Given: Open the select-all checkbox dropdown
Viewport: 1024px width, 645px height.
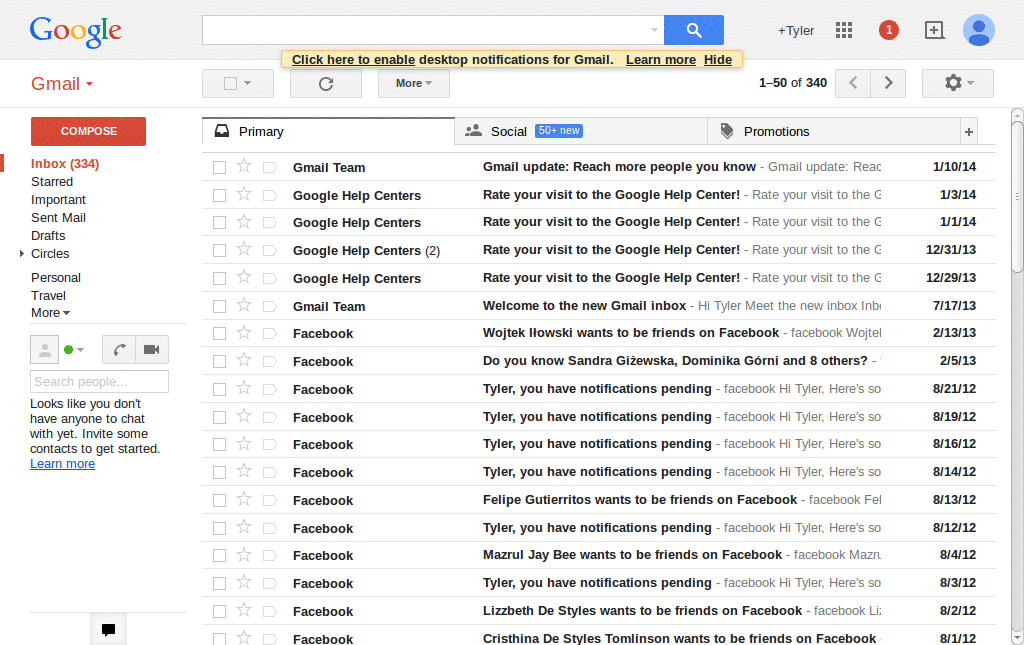Looking at the screenshot, I should [248, 84].
